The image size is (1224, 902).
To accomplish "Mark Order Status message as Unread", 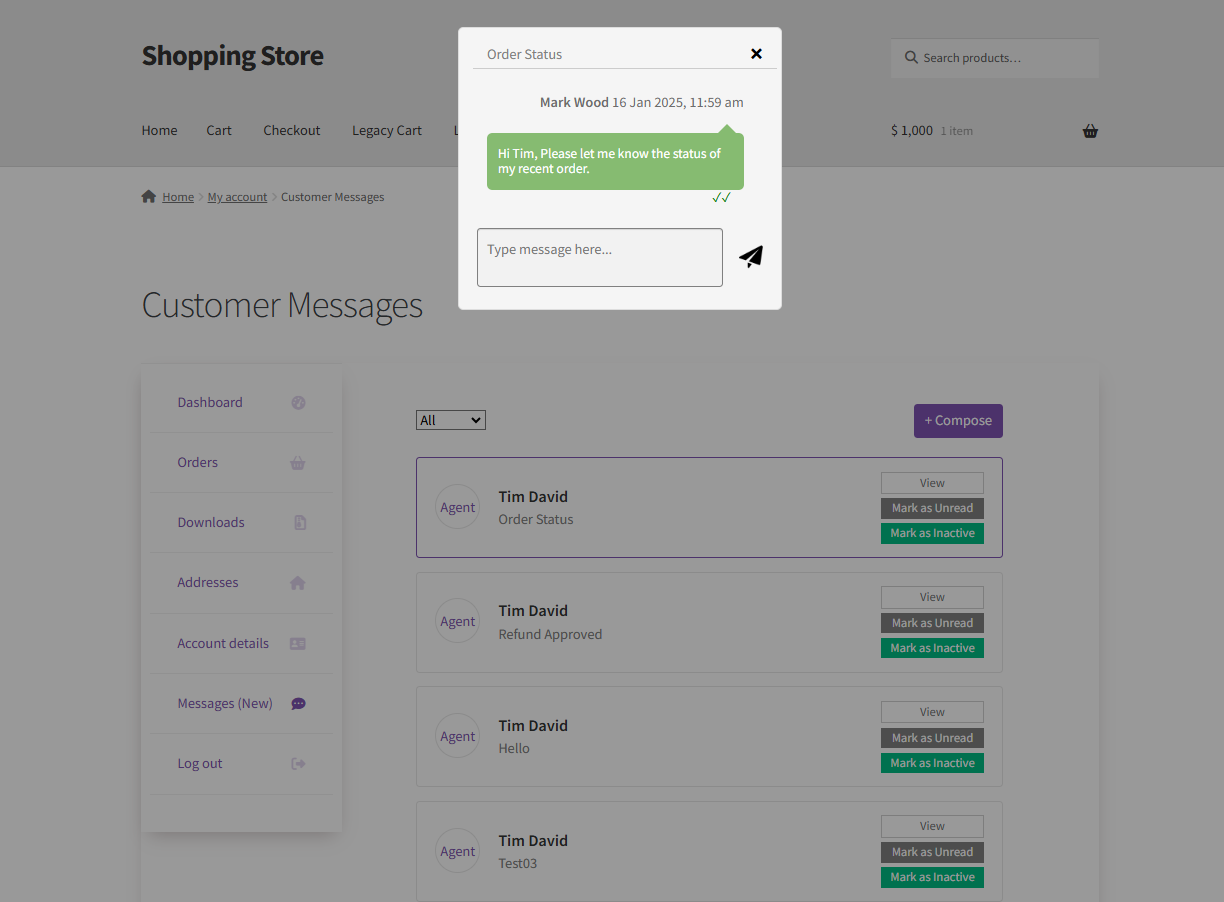I will [932, 508].
